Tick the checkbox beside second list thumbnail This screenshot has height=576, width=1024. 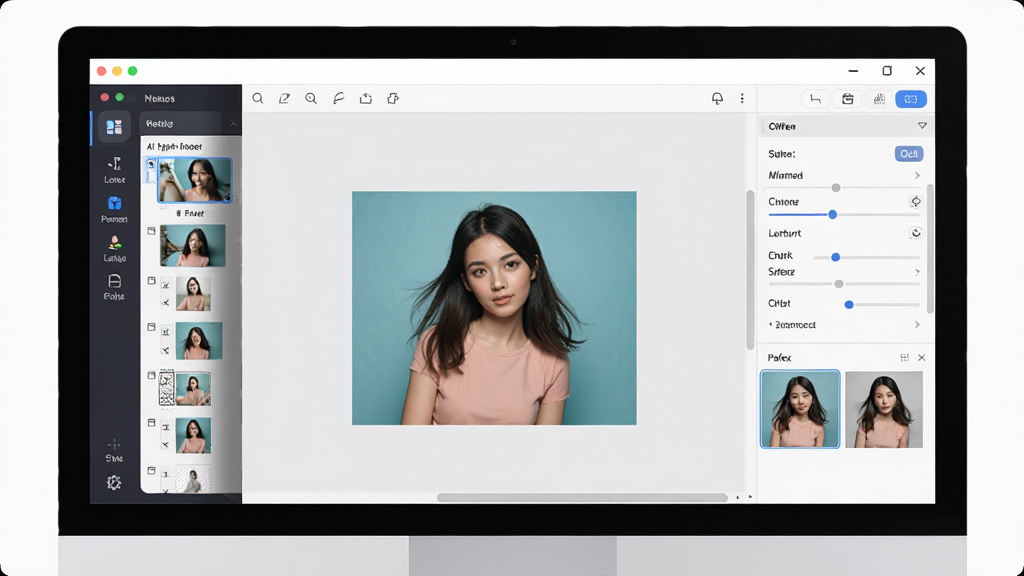(x=152, y=231)
